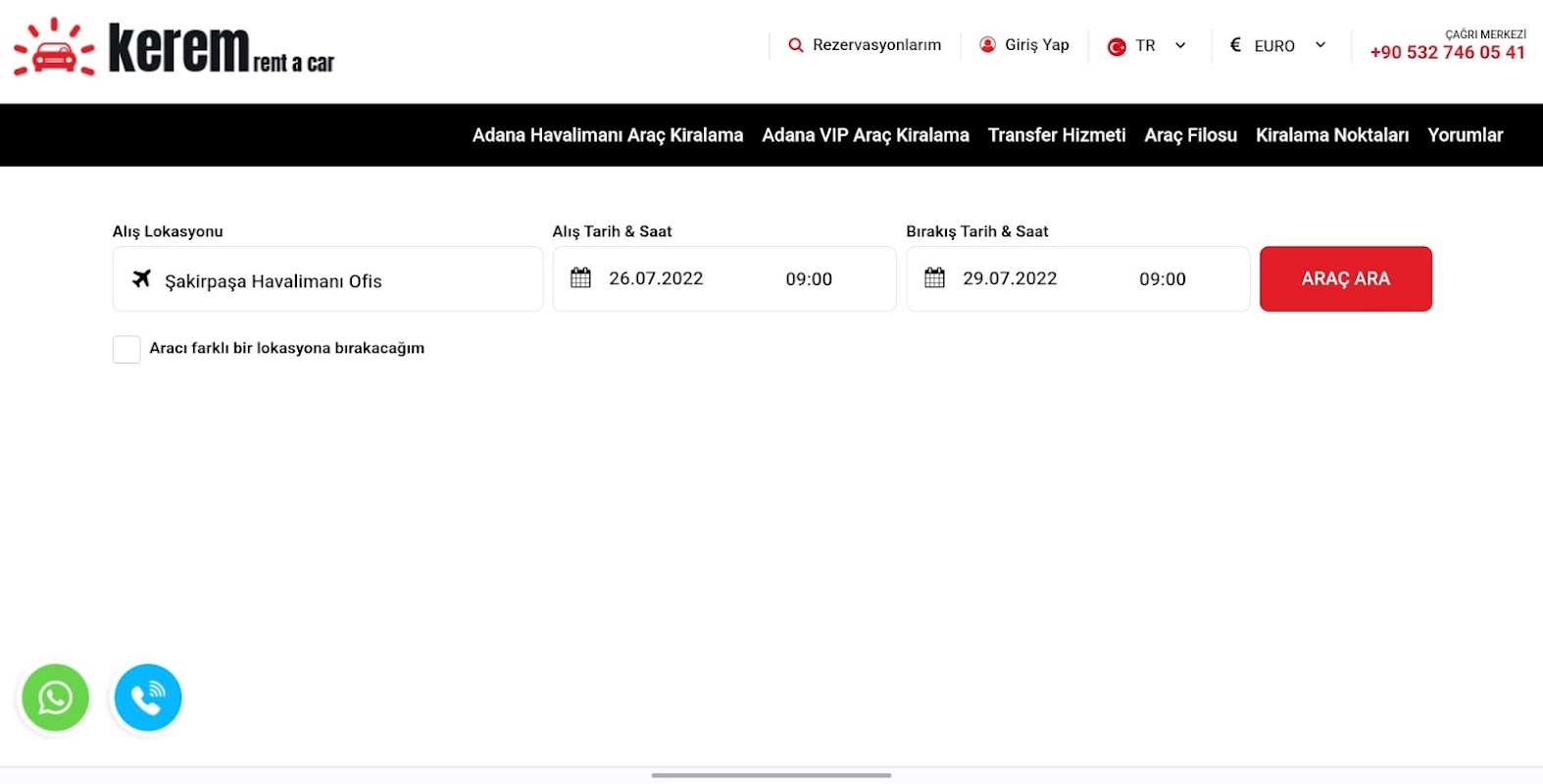Select the TR language label
Image resolution: width=1543 pixels, height=784 pixels.
click(x=1146, y=46)
